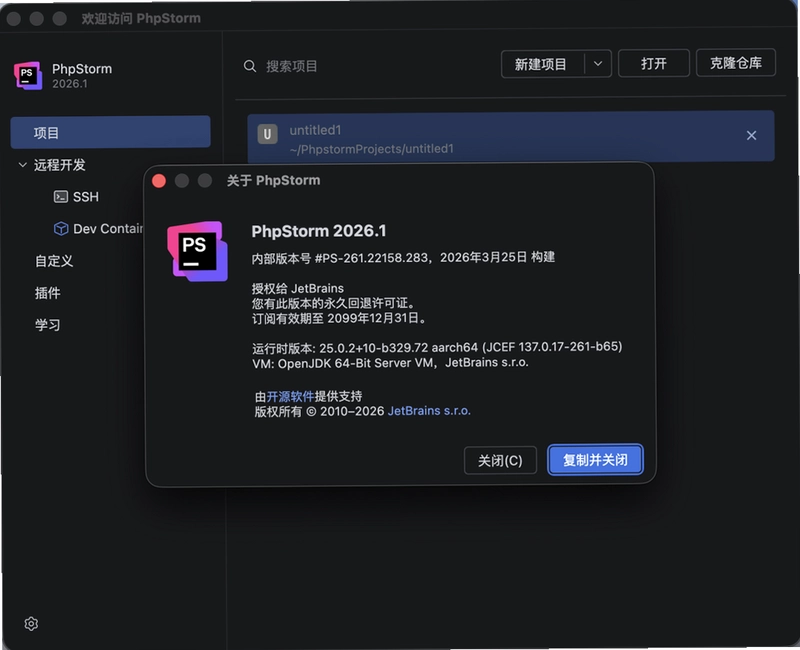This screenshot has height=650, width=800.
Task: Click the 您有此版本的永久回退许可证 line
Action: (333, 303)
